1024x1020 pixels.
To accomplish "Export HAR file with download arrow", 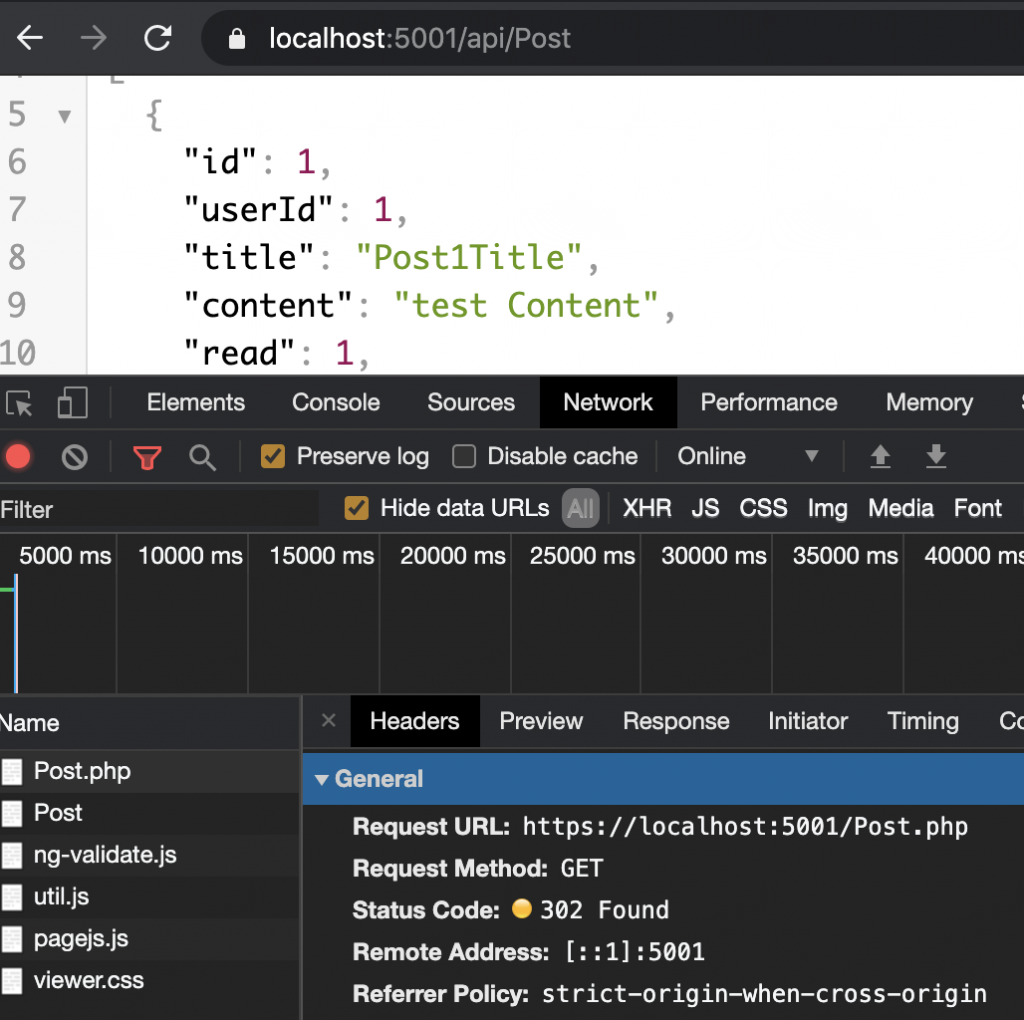I will pyautogui.click(x=936, y=456).
